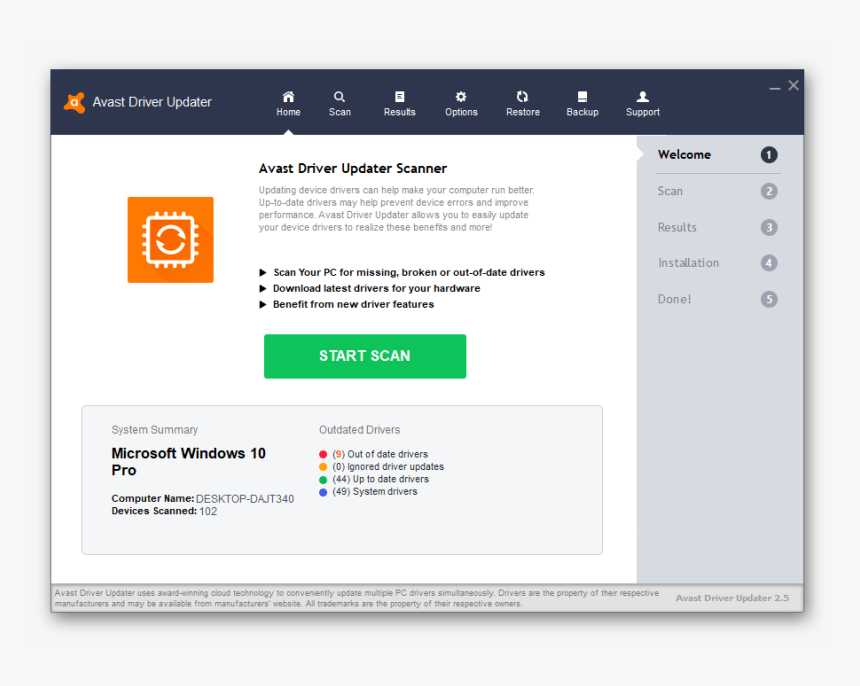Click step number 3 badge beside Results

tap(768, 227)
